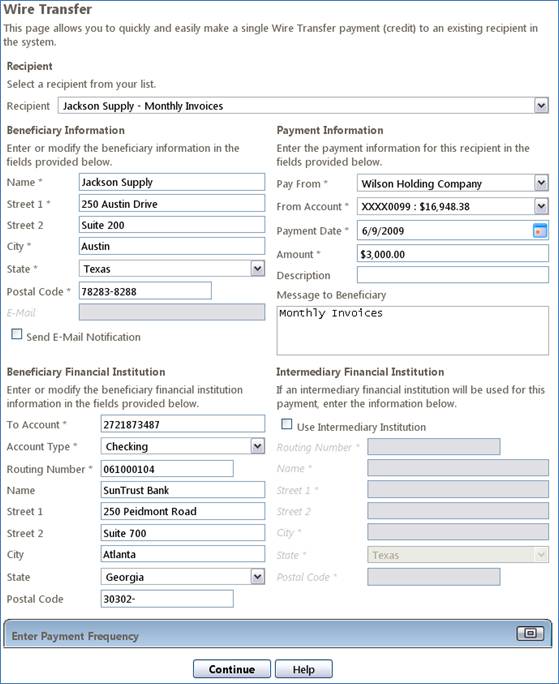This screenshot has height=684, width=559.
Task: Click the Help button
Action: [304, 669]
